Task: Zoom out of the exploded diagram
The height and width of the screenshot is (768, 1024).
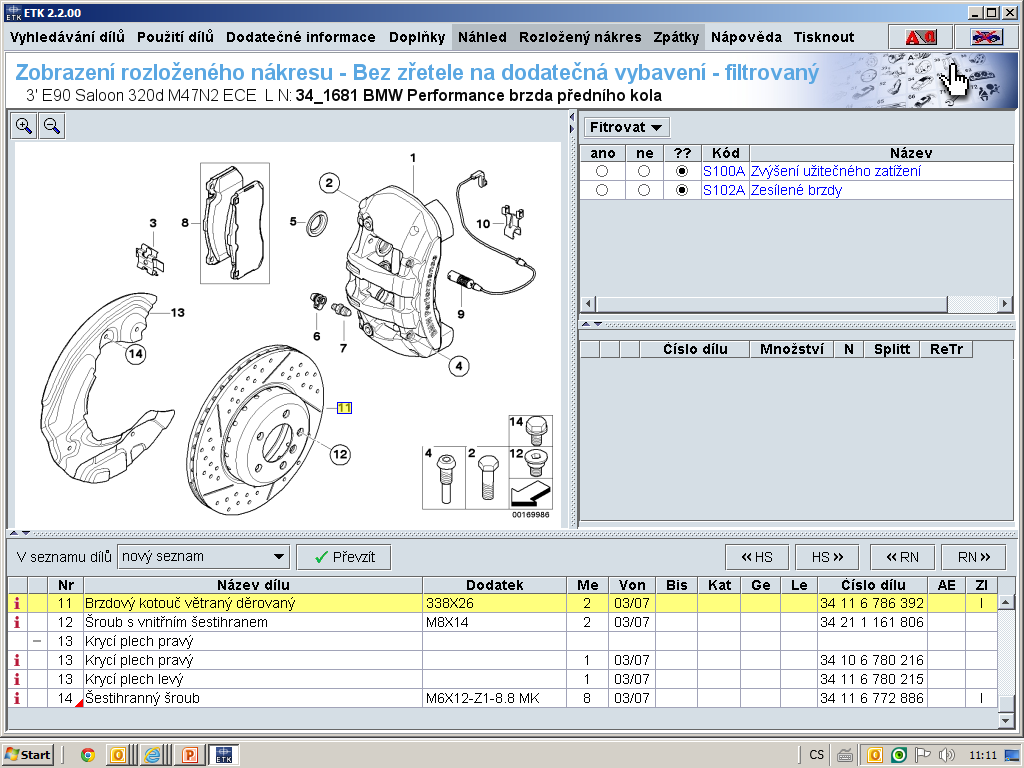Action: [52, 126]
